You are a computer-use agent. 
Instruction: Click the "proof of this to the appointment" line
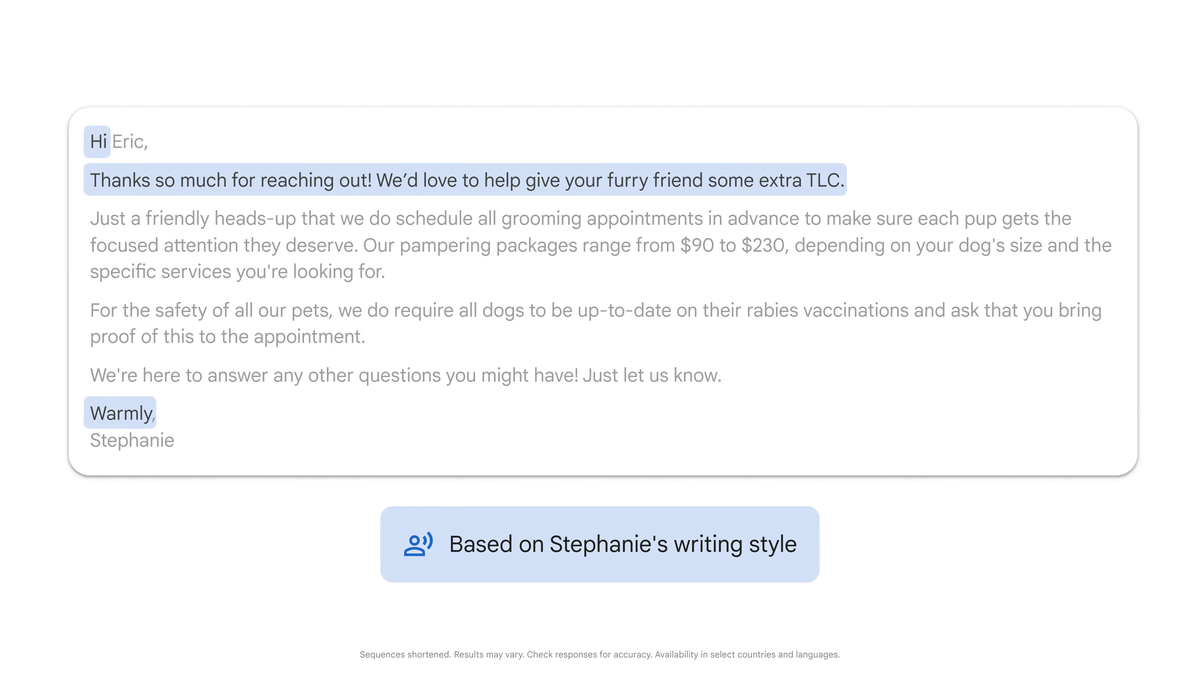click(x=228, y=337)
